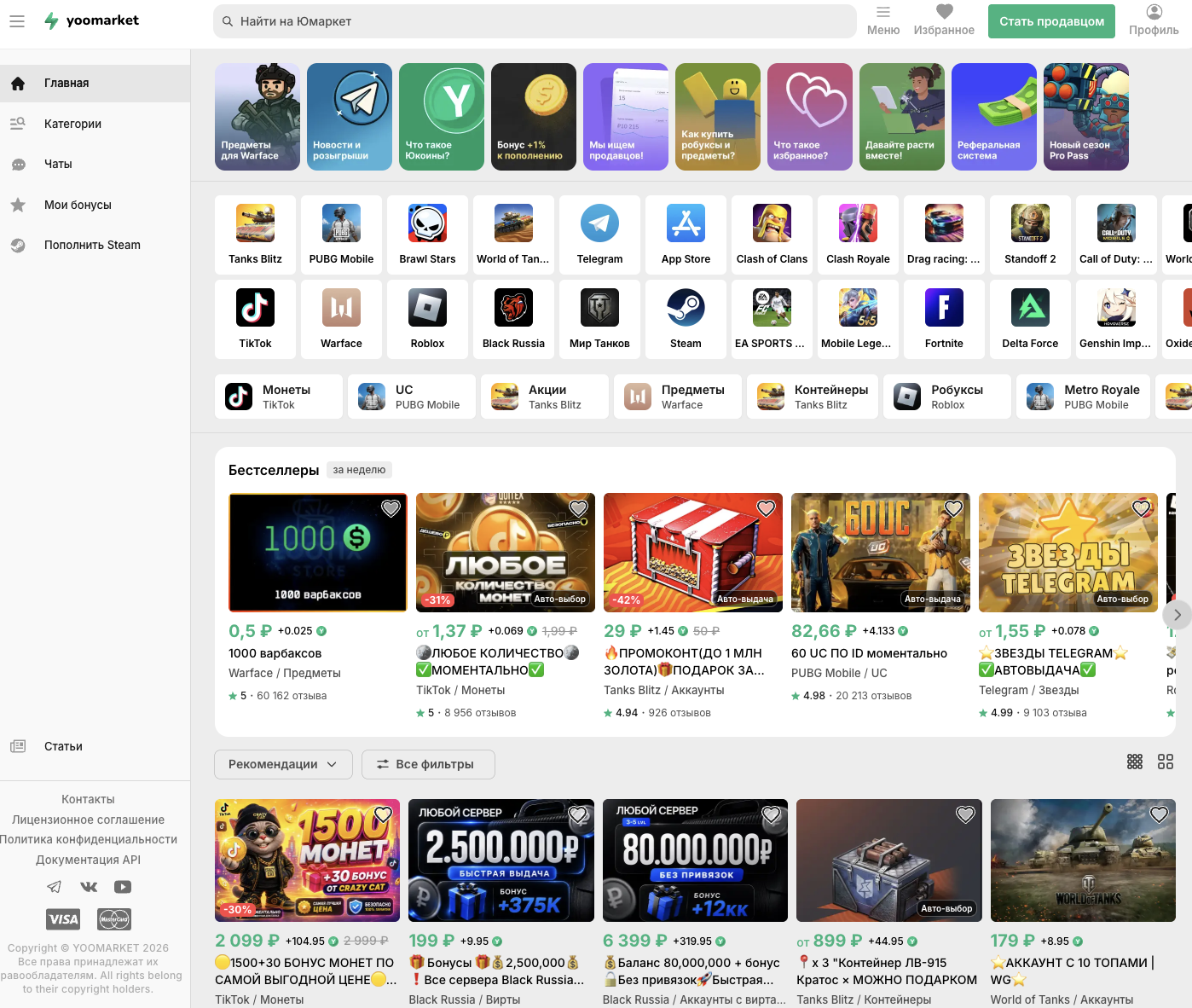Select the Clash Royale category

(x=858, y=235)
